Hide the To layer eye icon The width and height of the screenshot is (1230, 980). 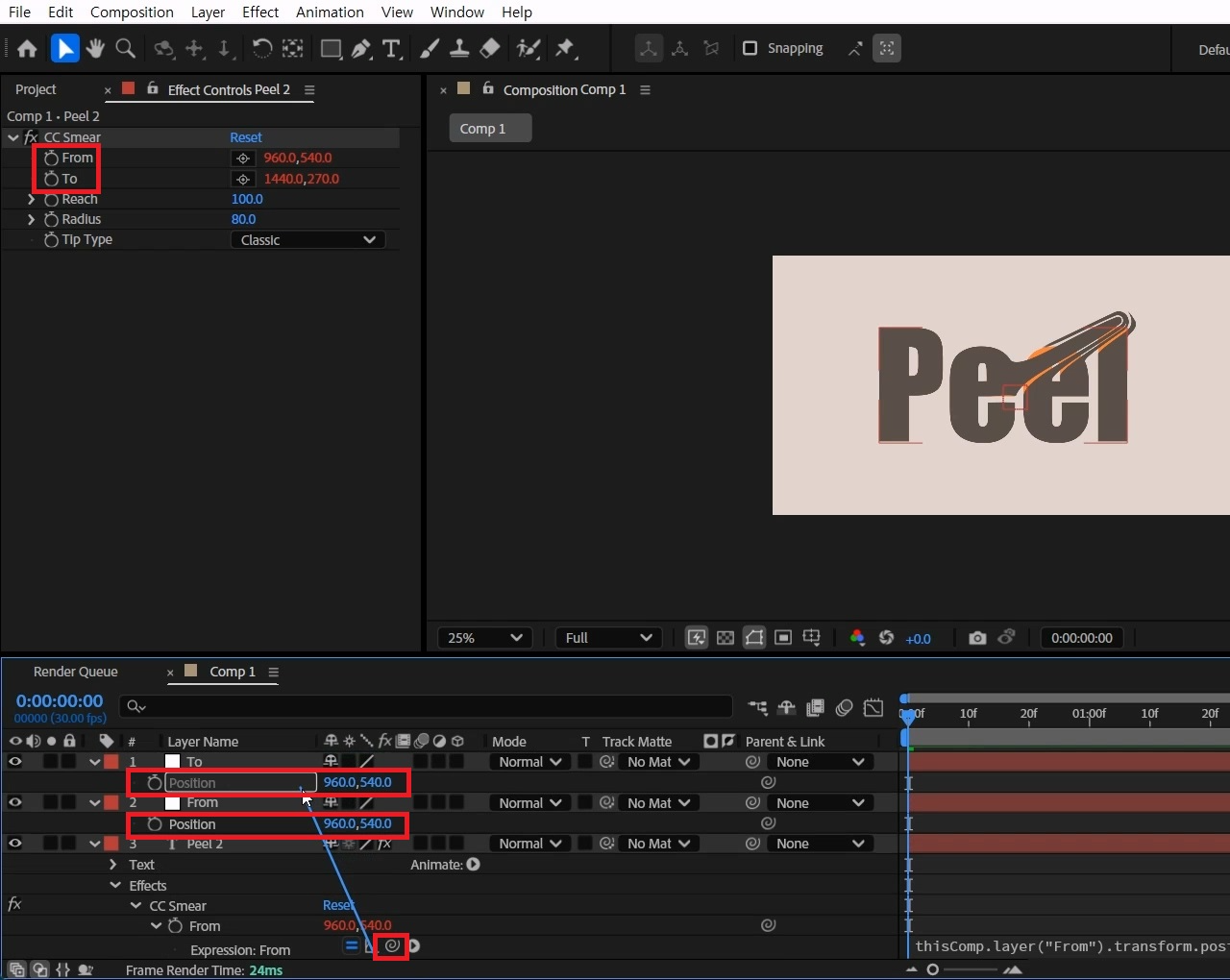click(15, 762)
